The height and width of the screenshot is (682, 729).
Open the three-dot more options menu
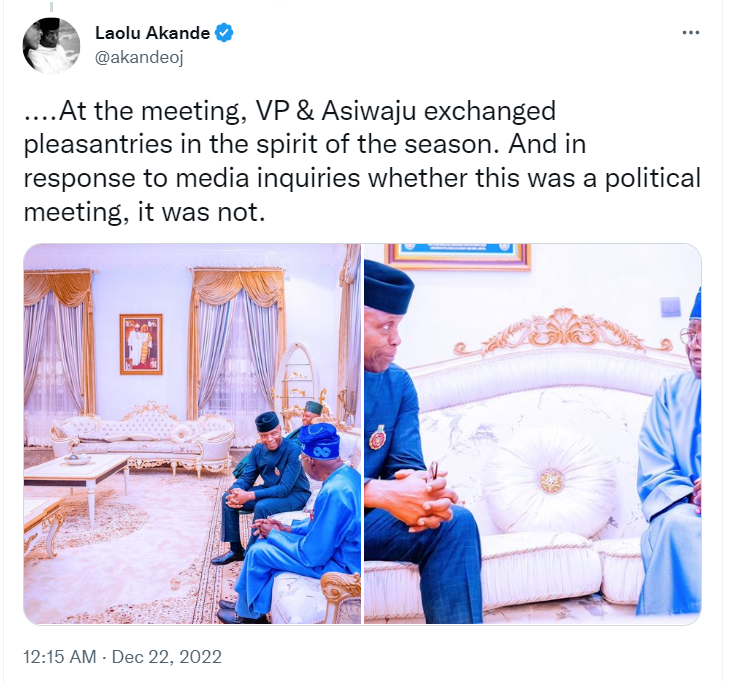[x=690, y=33]
